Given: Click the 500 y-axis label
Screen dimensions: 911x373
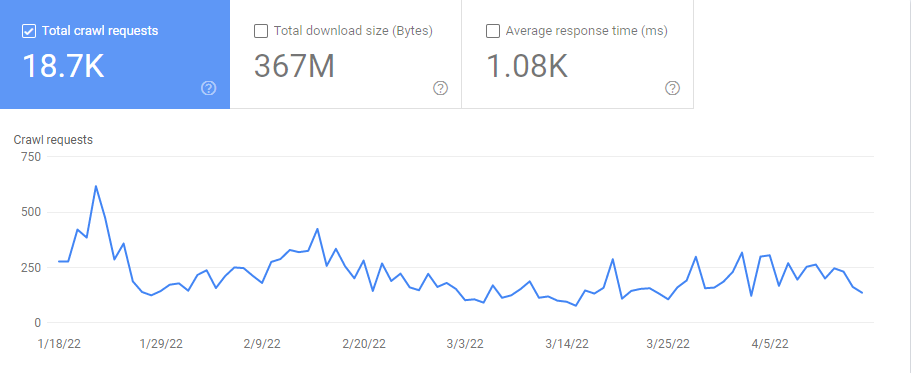Looking at the screenshot, I should click(31, 212).
